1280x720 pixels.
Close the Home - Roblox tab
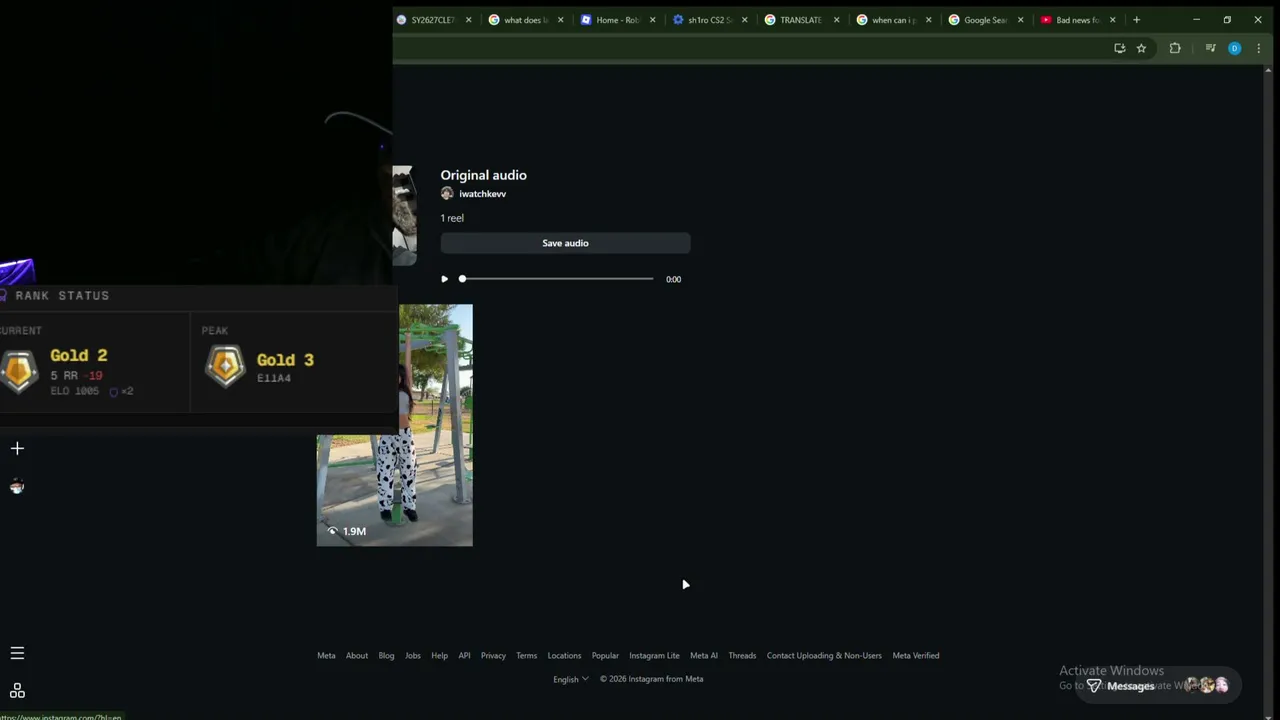pos(652,20)
